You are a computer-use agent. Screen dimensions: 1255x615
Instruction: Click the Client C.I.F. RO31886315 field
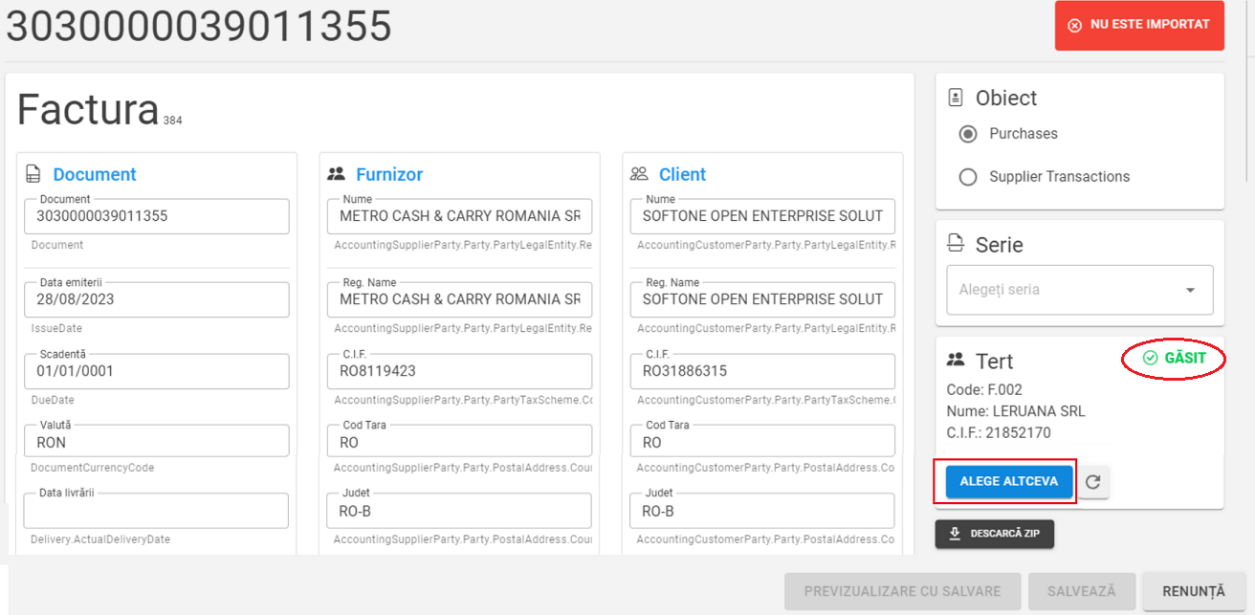tap(763, 371)
